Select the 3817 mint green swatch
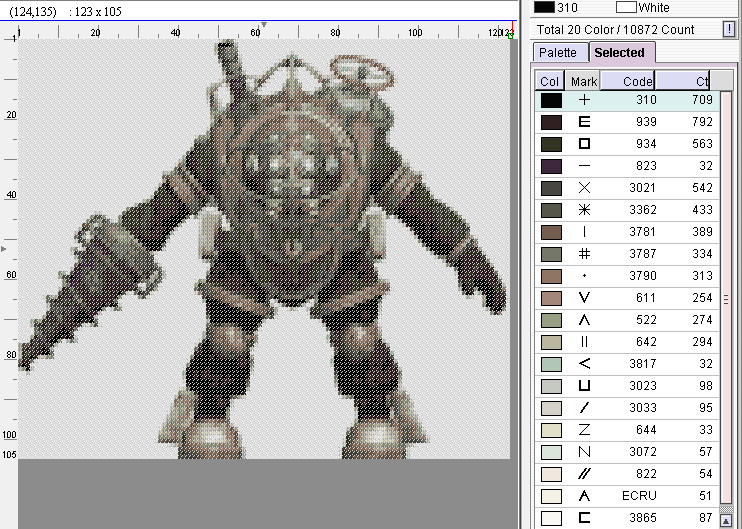 tap(551, 364)
